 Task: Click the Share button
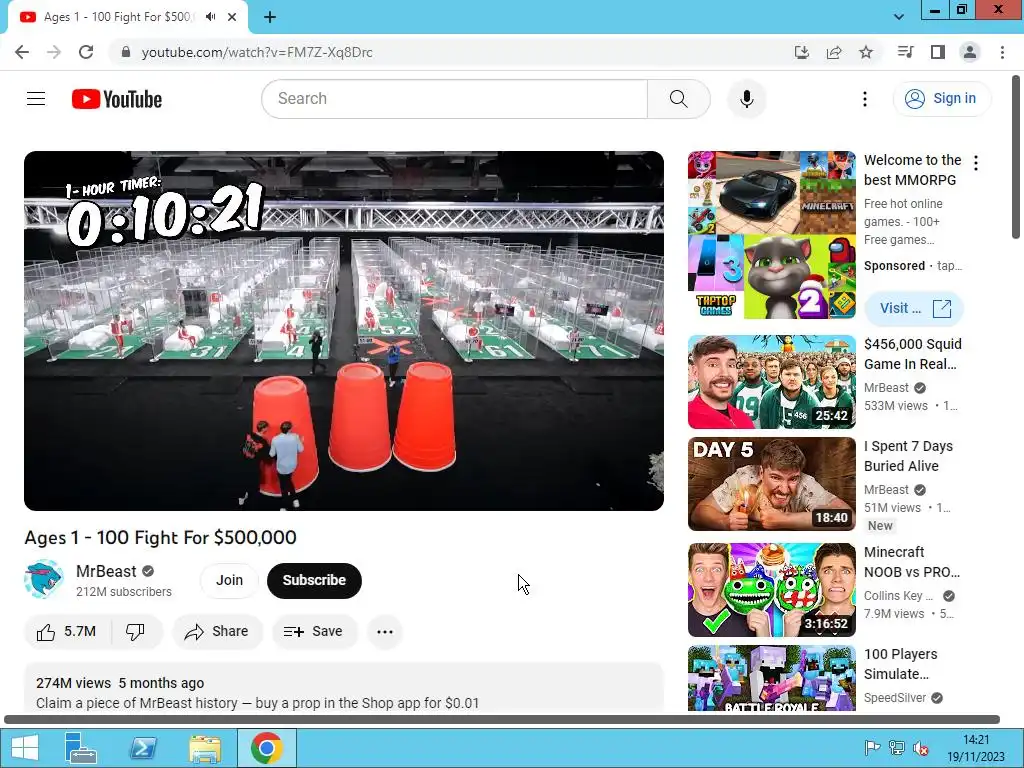pyautogui.click(x=217, y=632)
